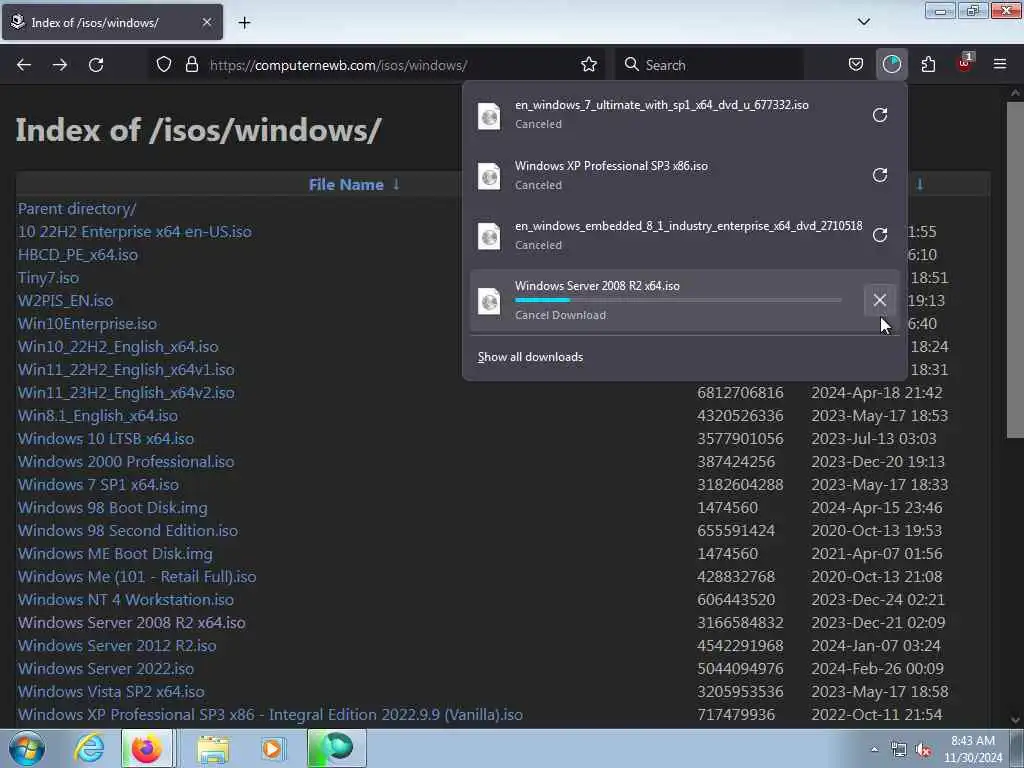This screenshot has height=768, width=1024.
Task: Select date 2023-May-17 18:53
Action: [880, 415]
